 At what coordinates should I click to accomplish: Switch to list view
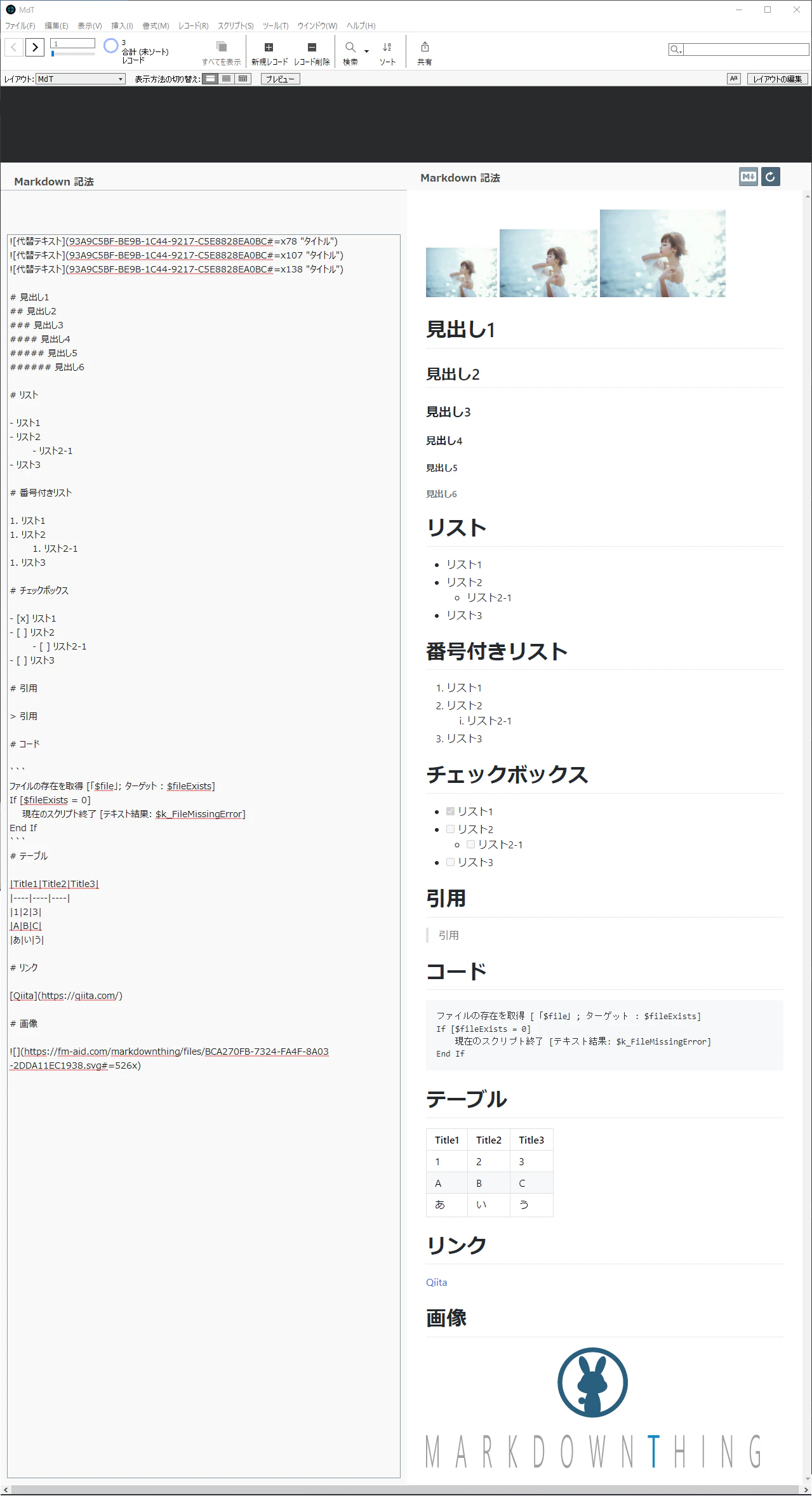point(227,79)
